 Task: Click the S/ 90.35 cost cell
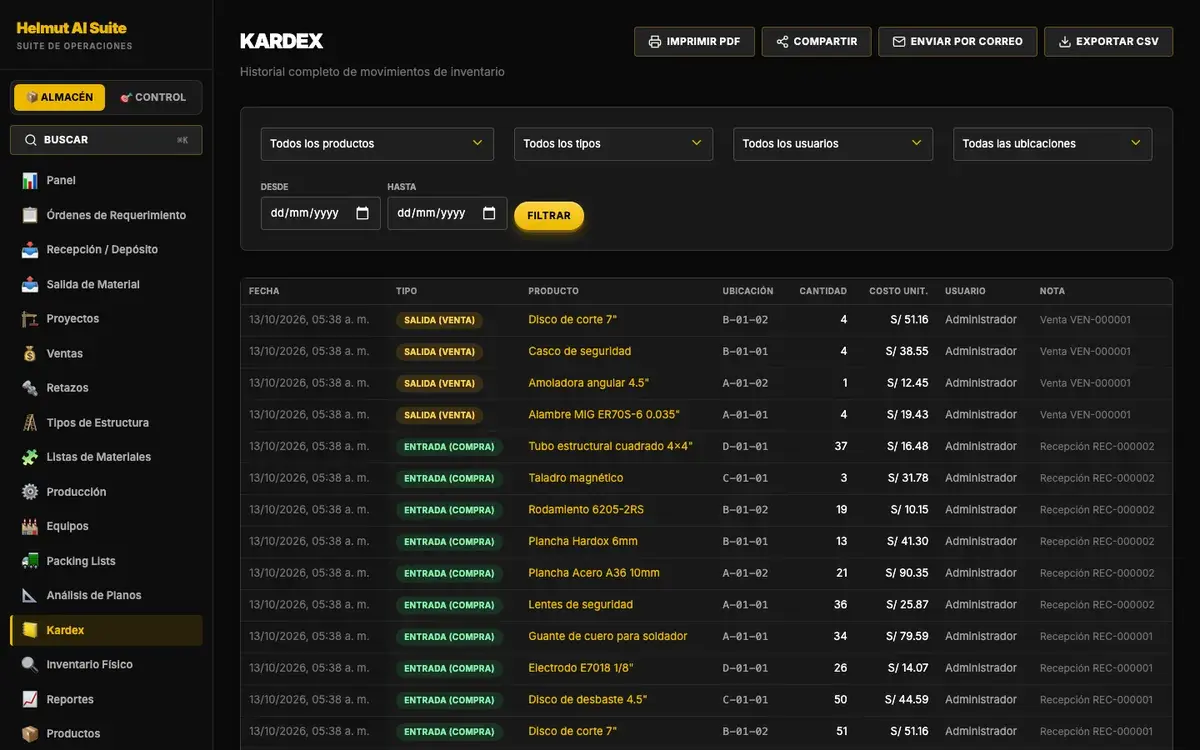point(907,573)
